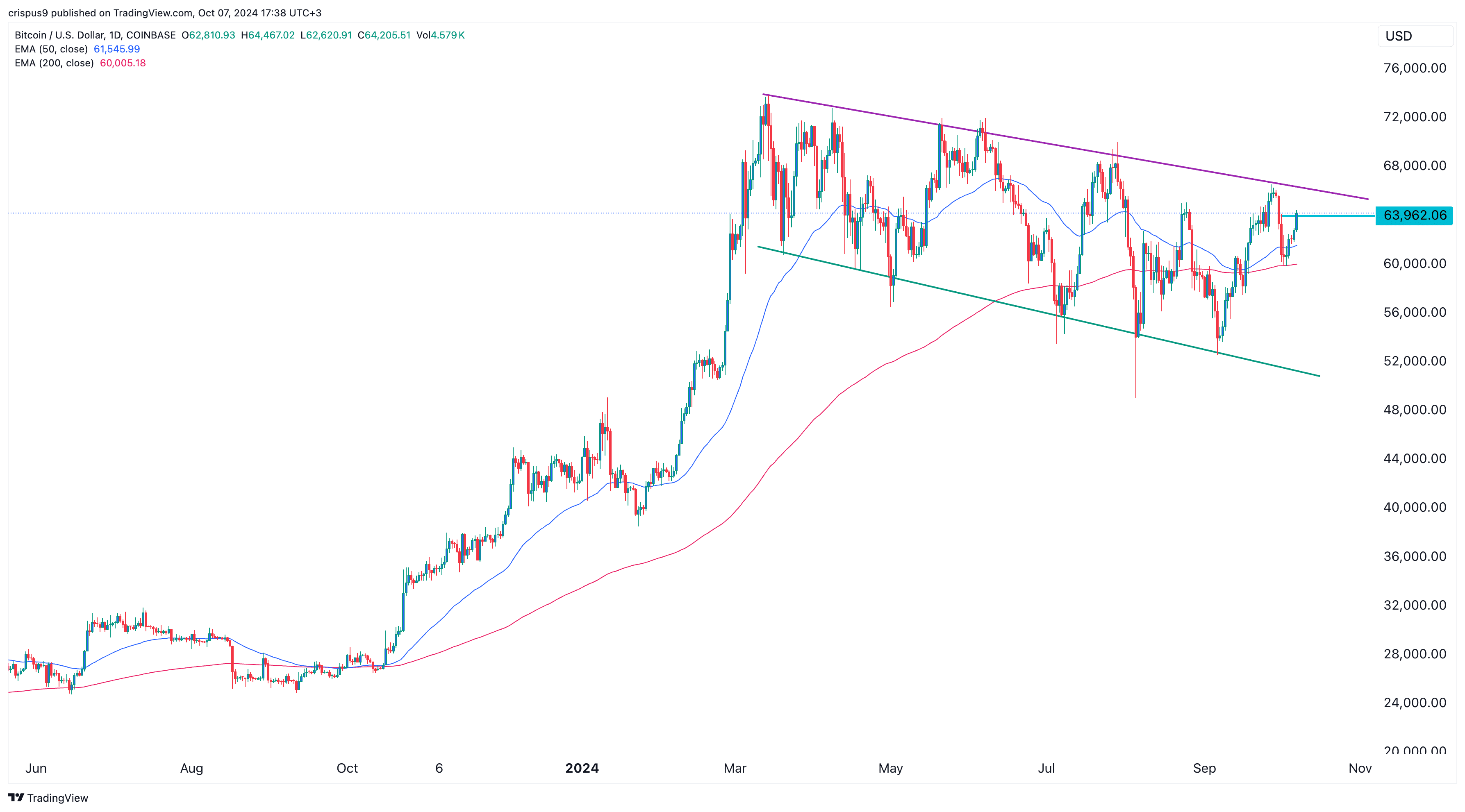Click the low price L62,620.91
The image size is (1465, 812).
coord(326,35)
